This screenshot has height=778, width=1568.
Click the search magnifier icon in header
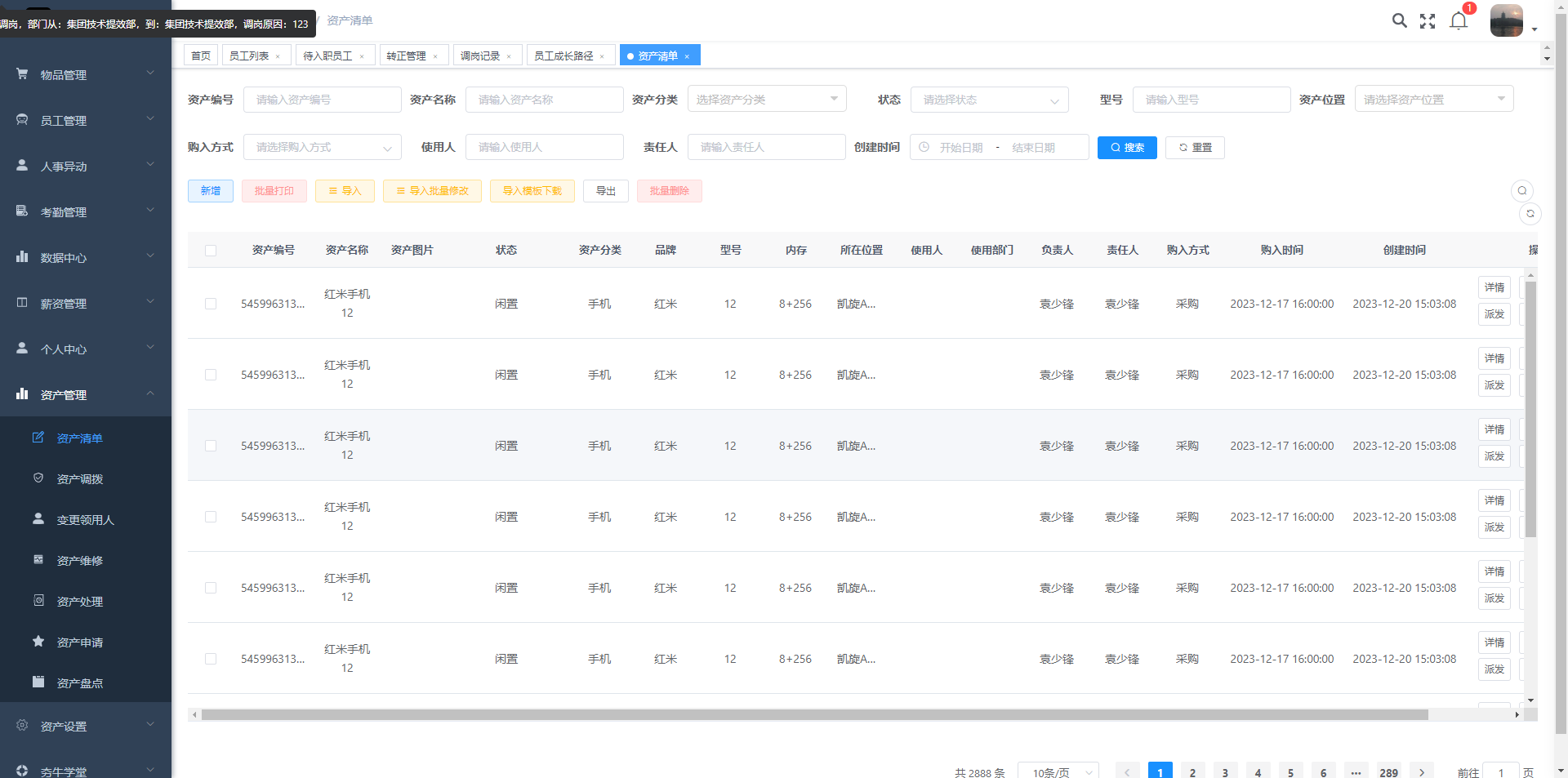pyautogui.click(x=1399, y=21)
